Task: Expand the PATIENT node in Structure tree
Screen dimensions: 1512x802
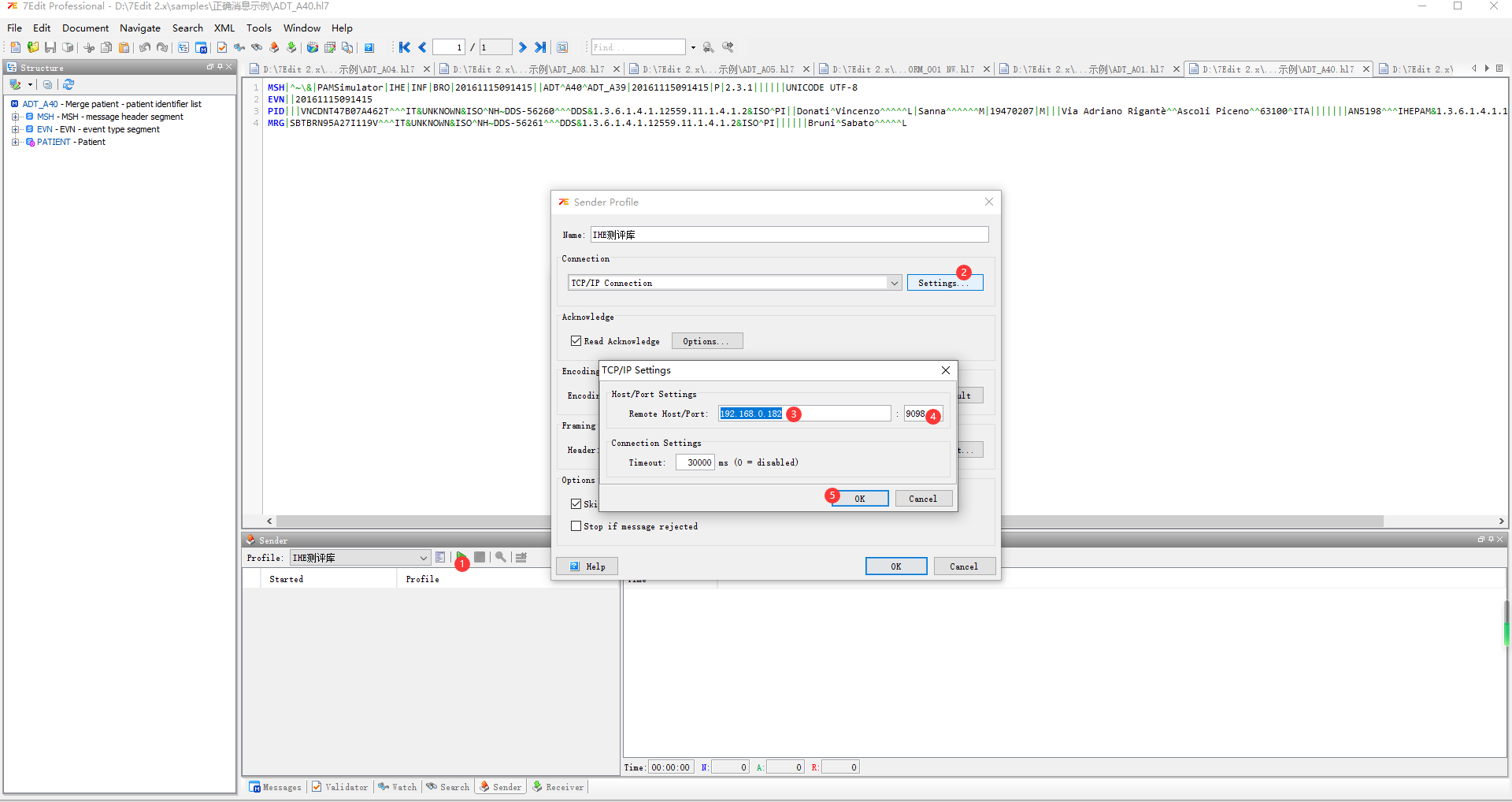Action: tap(15, 142)
